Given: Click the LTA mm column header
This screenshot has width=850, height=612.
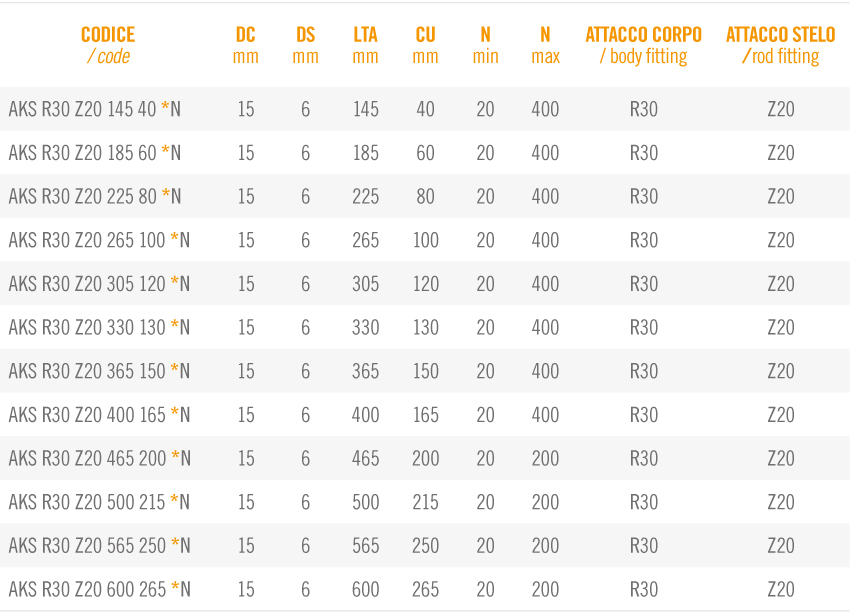Looking at the screenshot, I should [365, 46].
